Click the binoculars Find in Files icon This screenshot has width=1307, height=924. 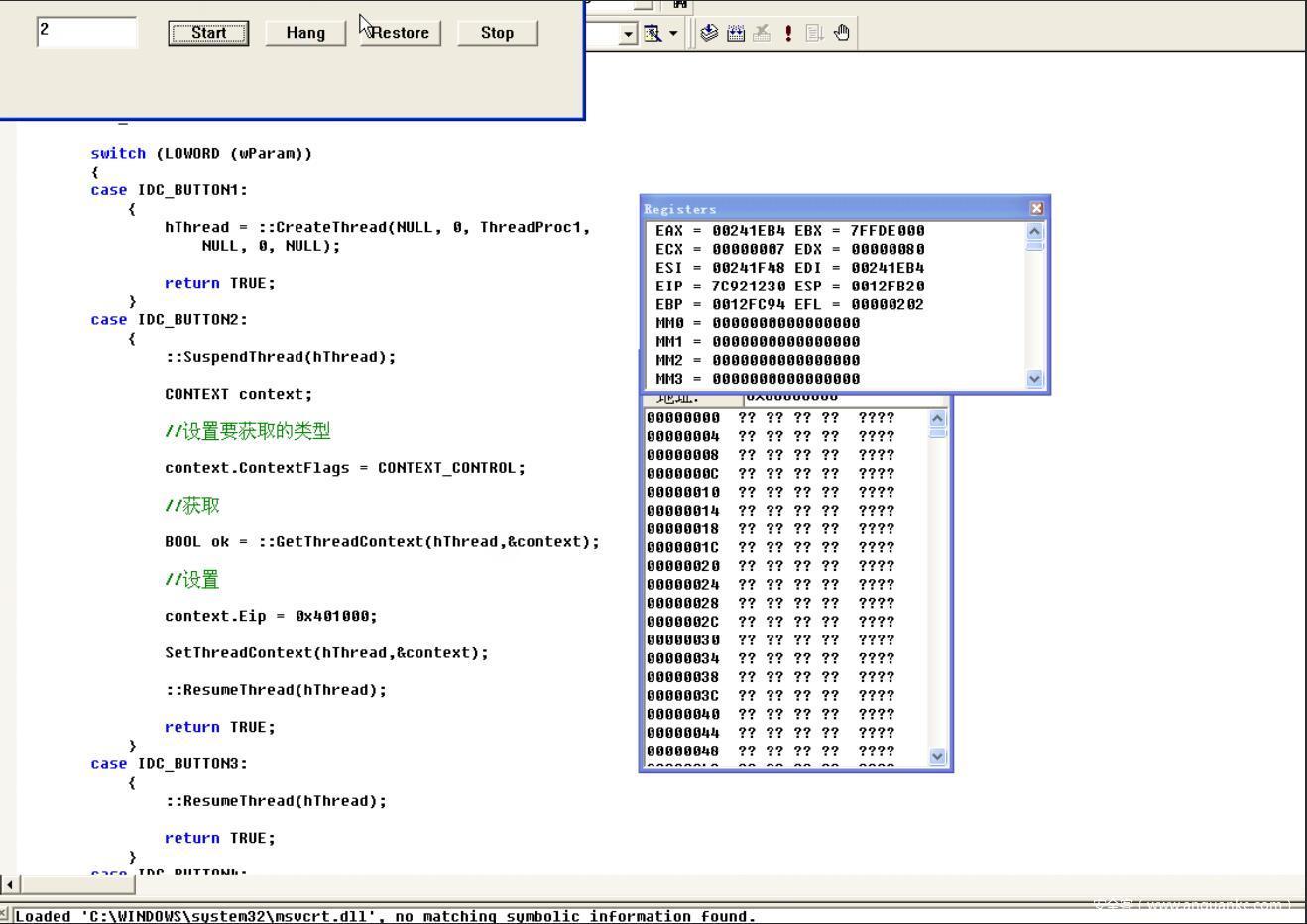pos(680,4)
